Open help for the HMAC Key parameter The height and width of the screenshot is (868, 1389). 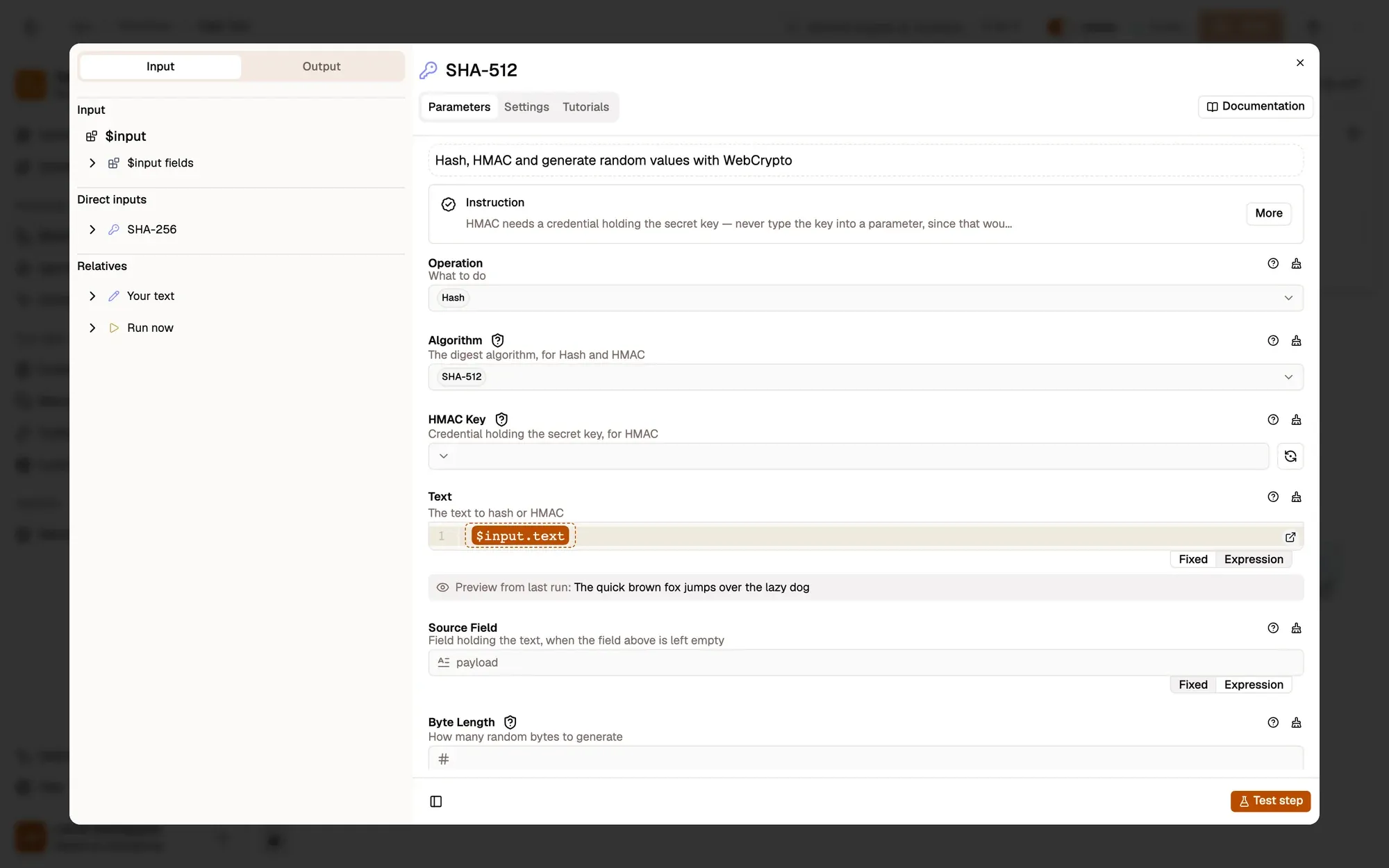(1273, 419)
